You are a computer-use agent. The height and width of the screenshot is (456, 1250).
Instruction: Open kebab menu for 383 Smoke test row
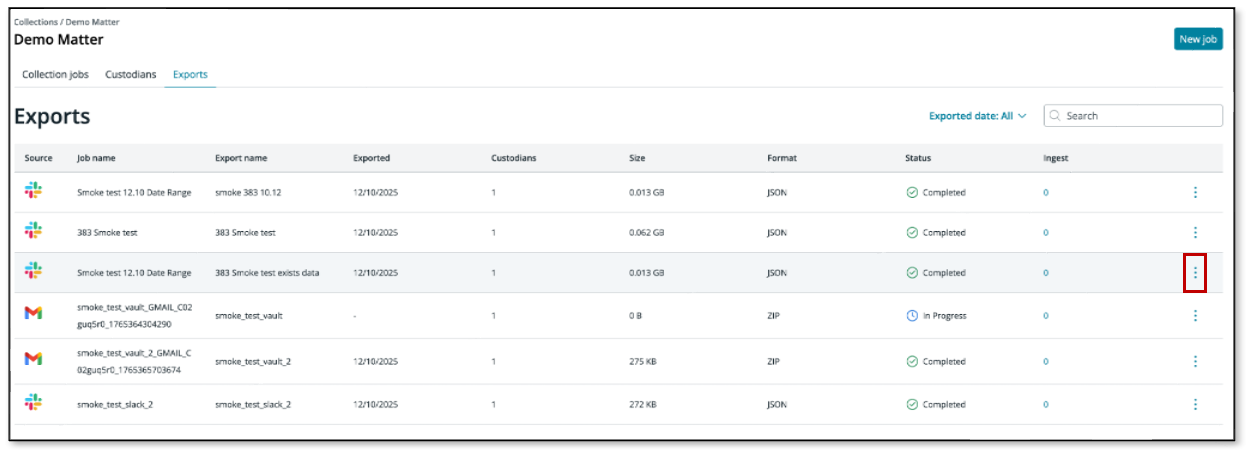(1195, 232)
